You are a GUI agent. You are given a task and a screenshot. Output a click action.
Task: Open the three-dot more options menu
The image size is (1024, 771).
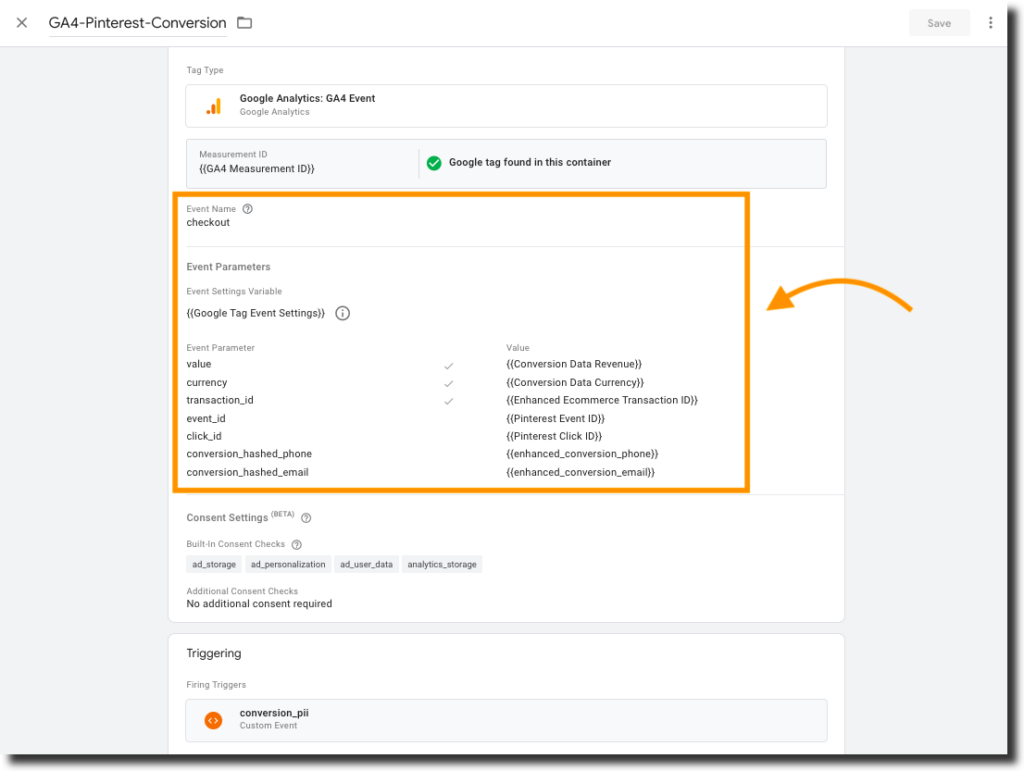tap(991, 23)
